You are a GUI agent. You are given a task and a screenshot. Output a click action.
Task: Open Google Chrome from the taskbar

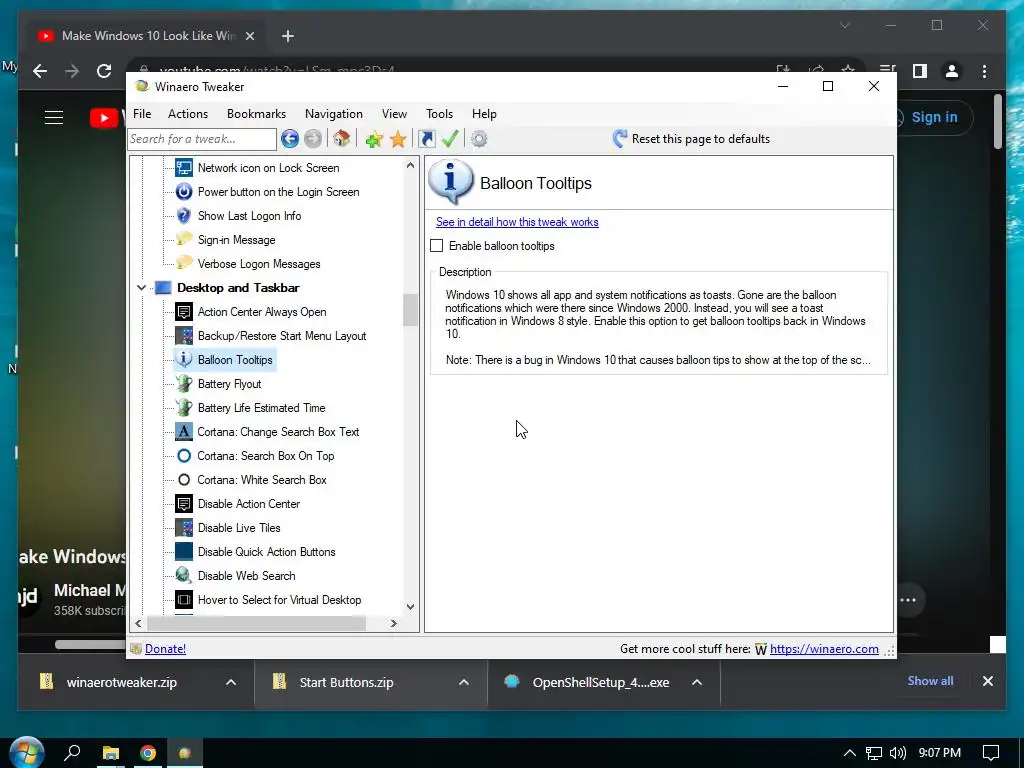coord(148,753)
